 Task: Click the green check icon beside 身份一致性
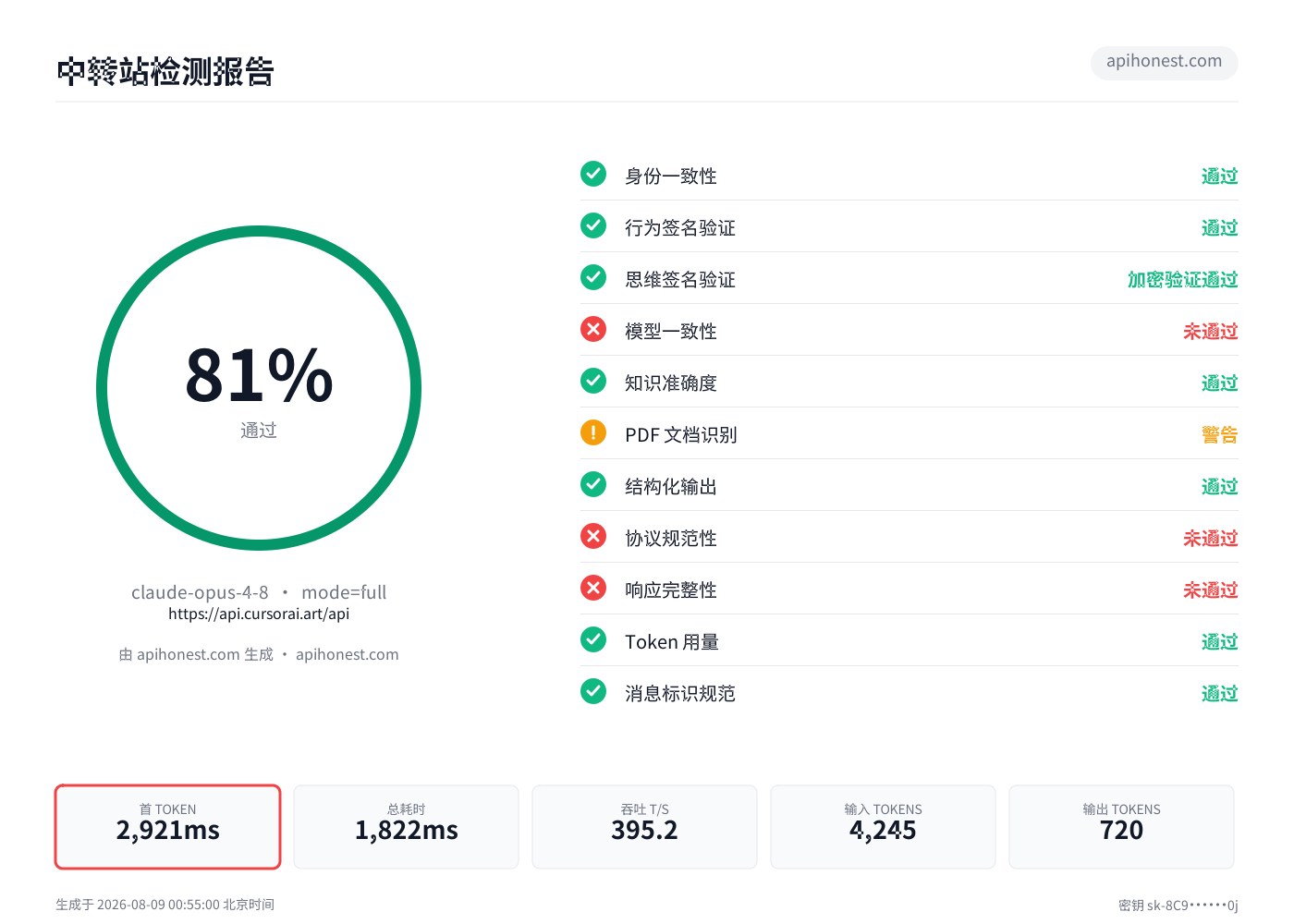pyautogui.click(x=593, y=174)
